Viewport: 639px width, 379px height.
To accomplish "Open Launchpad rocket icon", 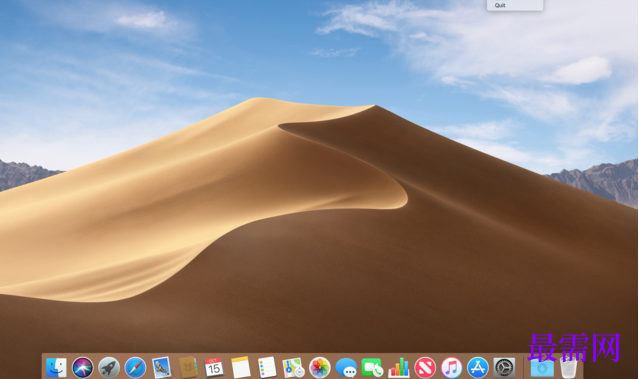I will click(x=109, y=368).
